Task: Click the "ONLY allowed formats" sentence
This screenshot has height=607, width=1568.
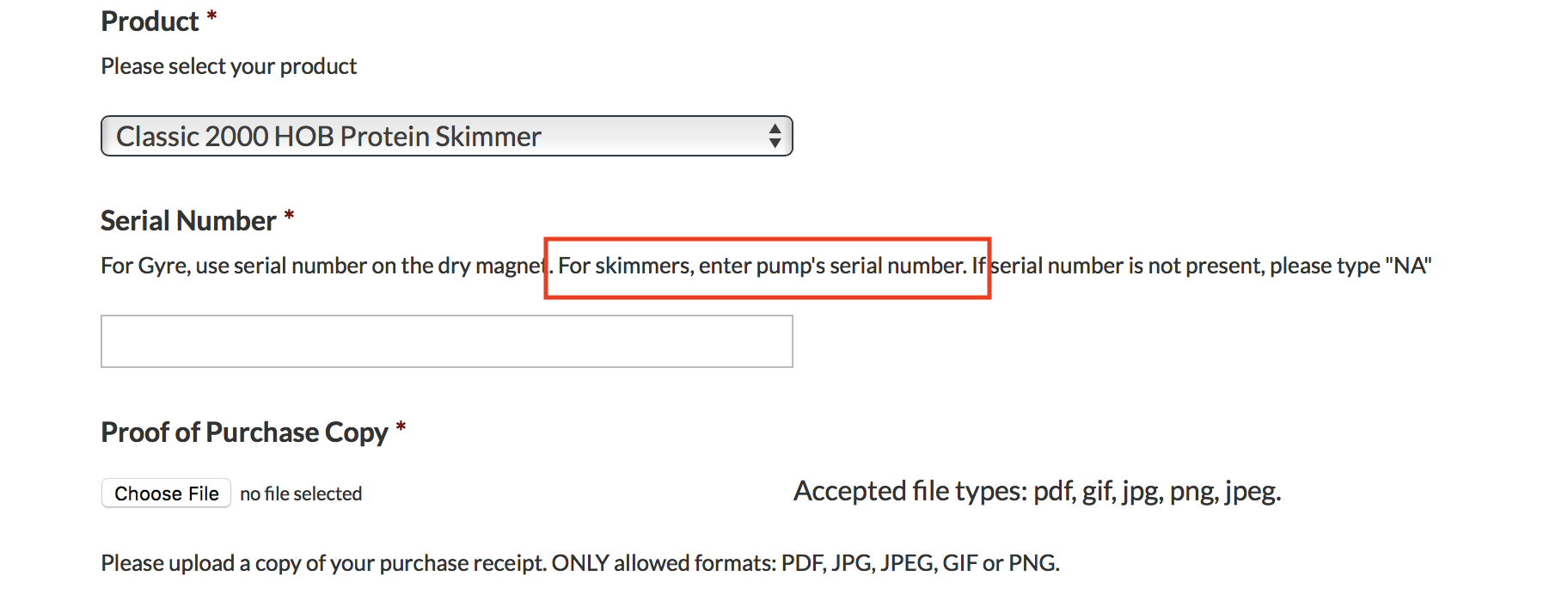Action: click(805, 563)
